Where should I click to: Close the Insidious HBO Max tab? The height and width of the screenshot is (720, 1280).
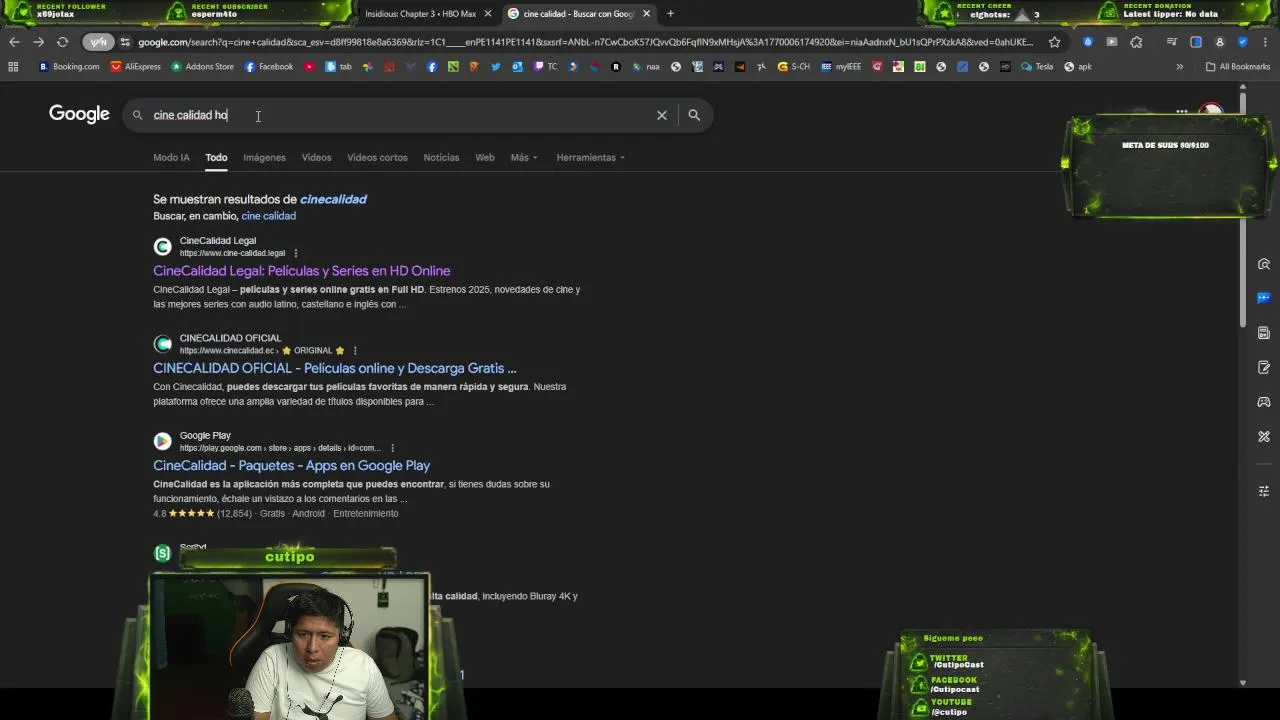pos(488,14)
